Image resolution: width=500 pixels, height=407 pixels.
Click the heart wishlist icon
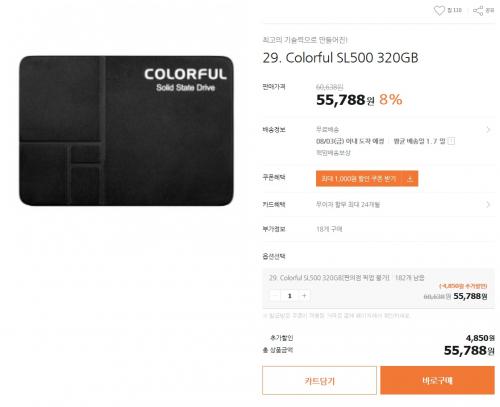439,11
